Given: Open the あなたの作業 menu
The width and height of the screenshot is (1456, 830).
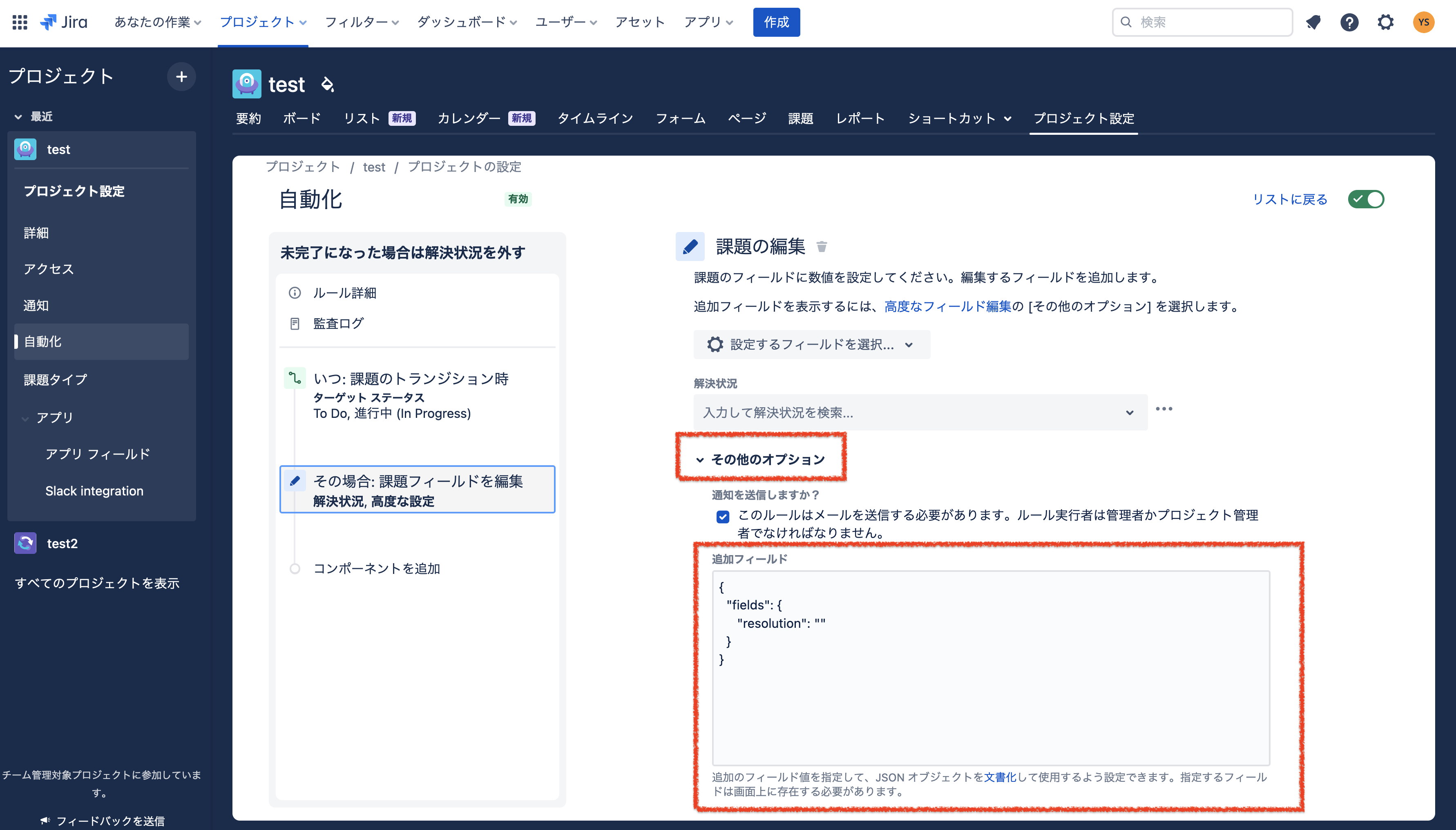Looking at the screenshot, I should coord(157,22).
